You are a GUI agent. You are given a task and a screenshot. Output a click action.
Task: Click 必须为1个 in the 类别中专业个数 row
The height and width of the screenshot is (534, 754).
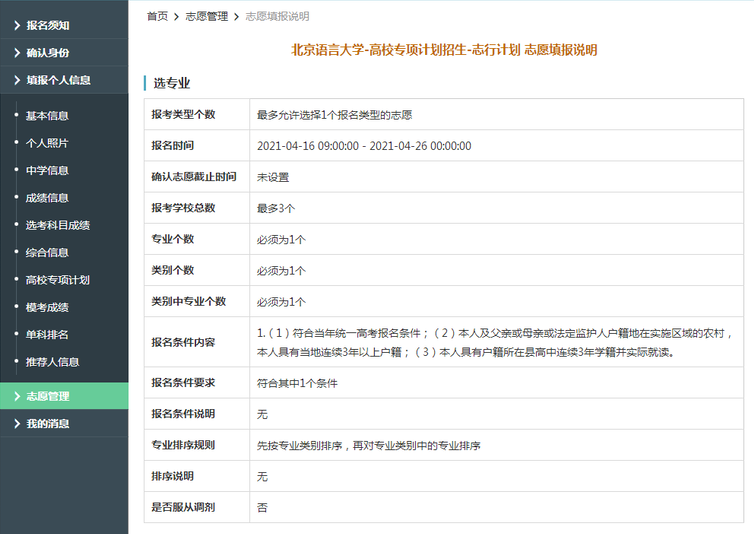pyautogui.click(x=281, y=303)
